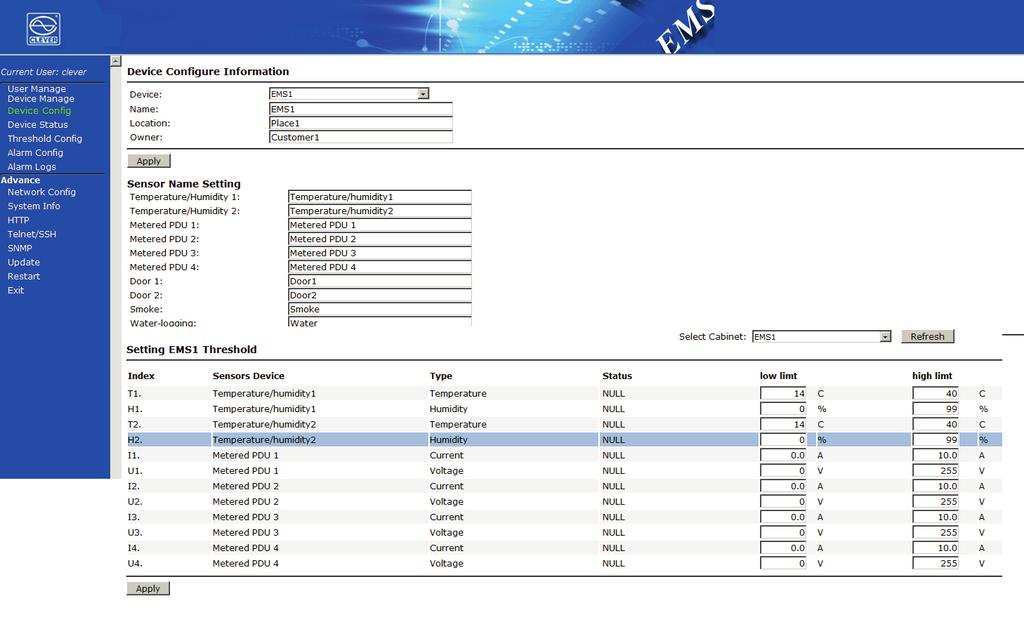Screen dimensions: 1024x622
Task: Go to Threshold Config
Action: (x=44, y=139)
